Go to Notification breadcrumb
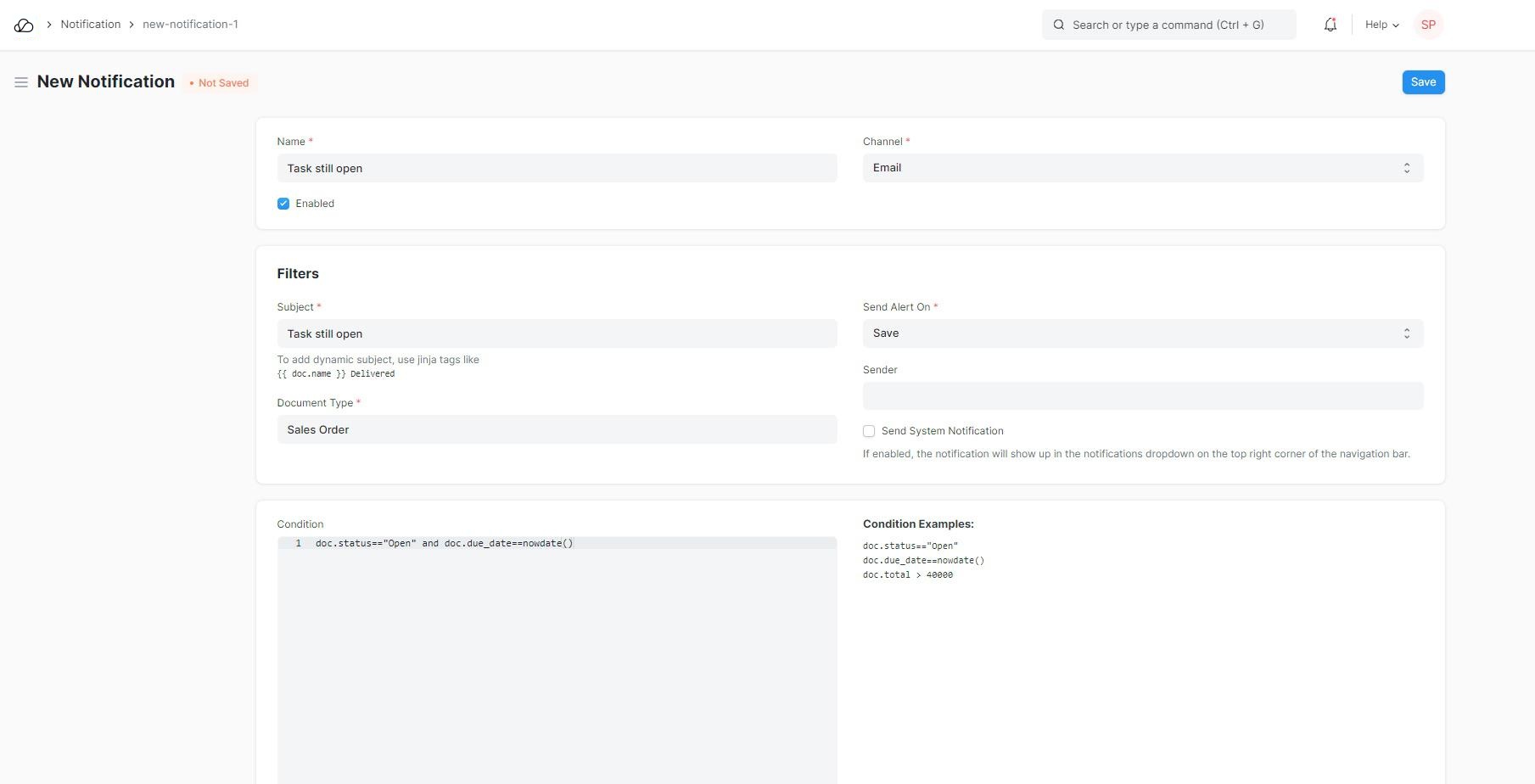Screen dimensions: 1535x784 [x=91, y=25]
